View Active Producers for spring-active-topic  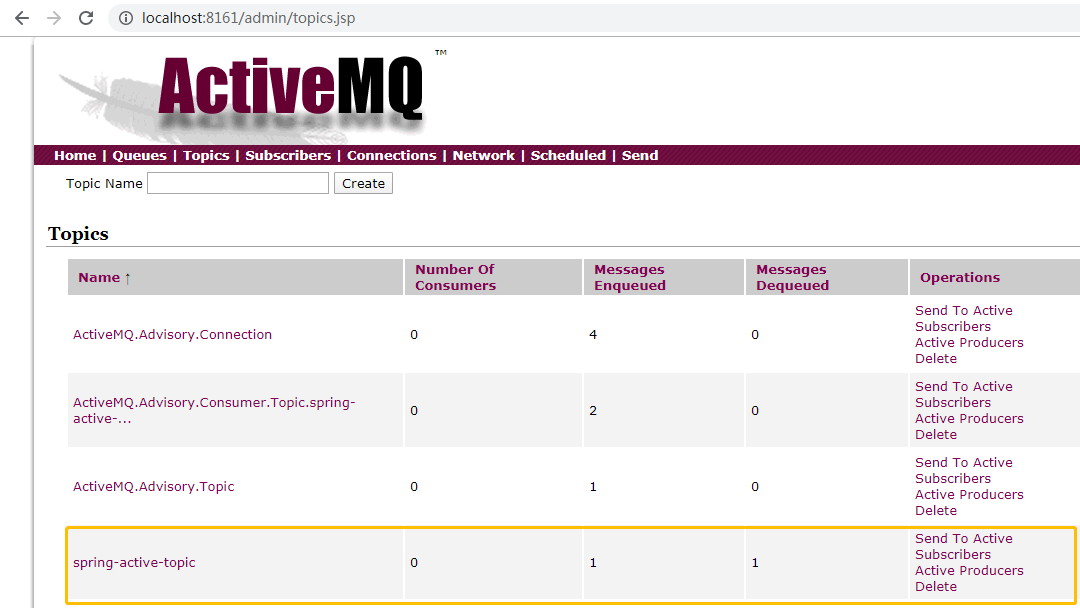(969, 571)
